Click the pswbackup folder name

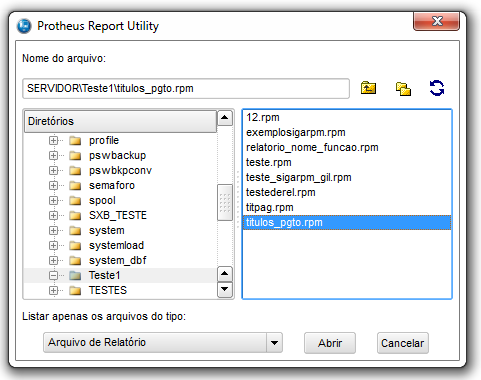point(117,156)
